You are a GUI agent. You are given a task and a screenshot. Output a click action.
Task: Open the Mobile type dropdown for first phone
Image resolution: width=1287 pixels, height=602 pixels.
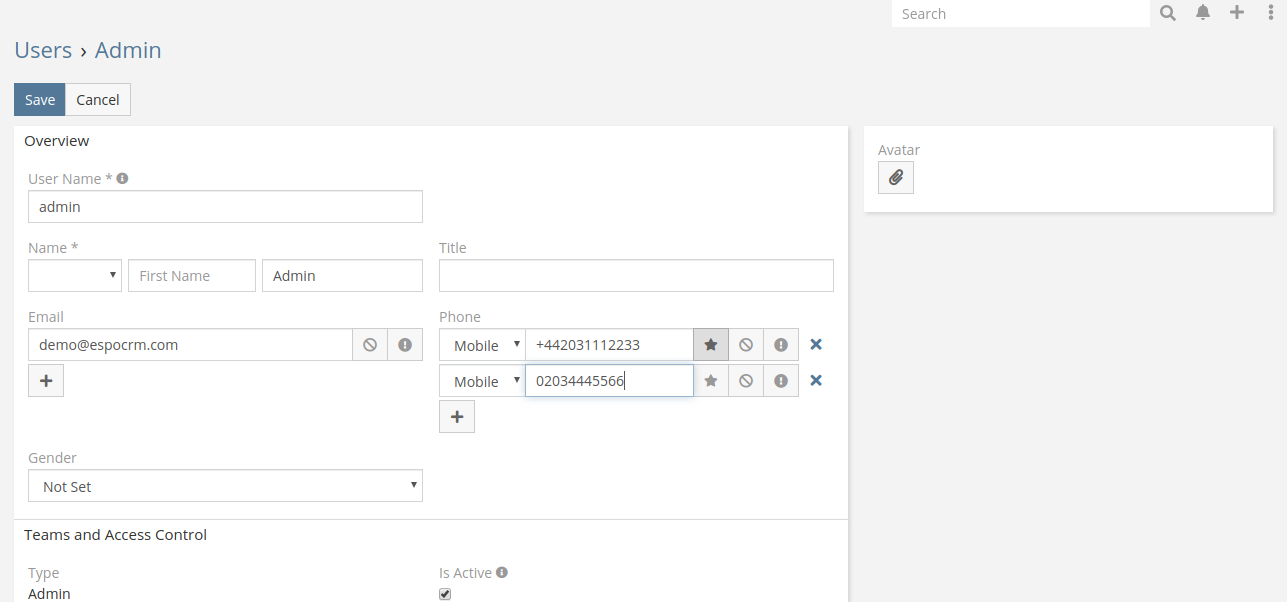tap(482, 345)
